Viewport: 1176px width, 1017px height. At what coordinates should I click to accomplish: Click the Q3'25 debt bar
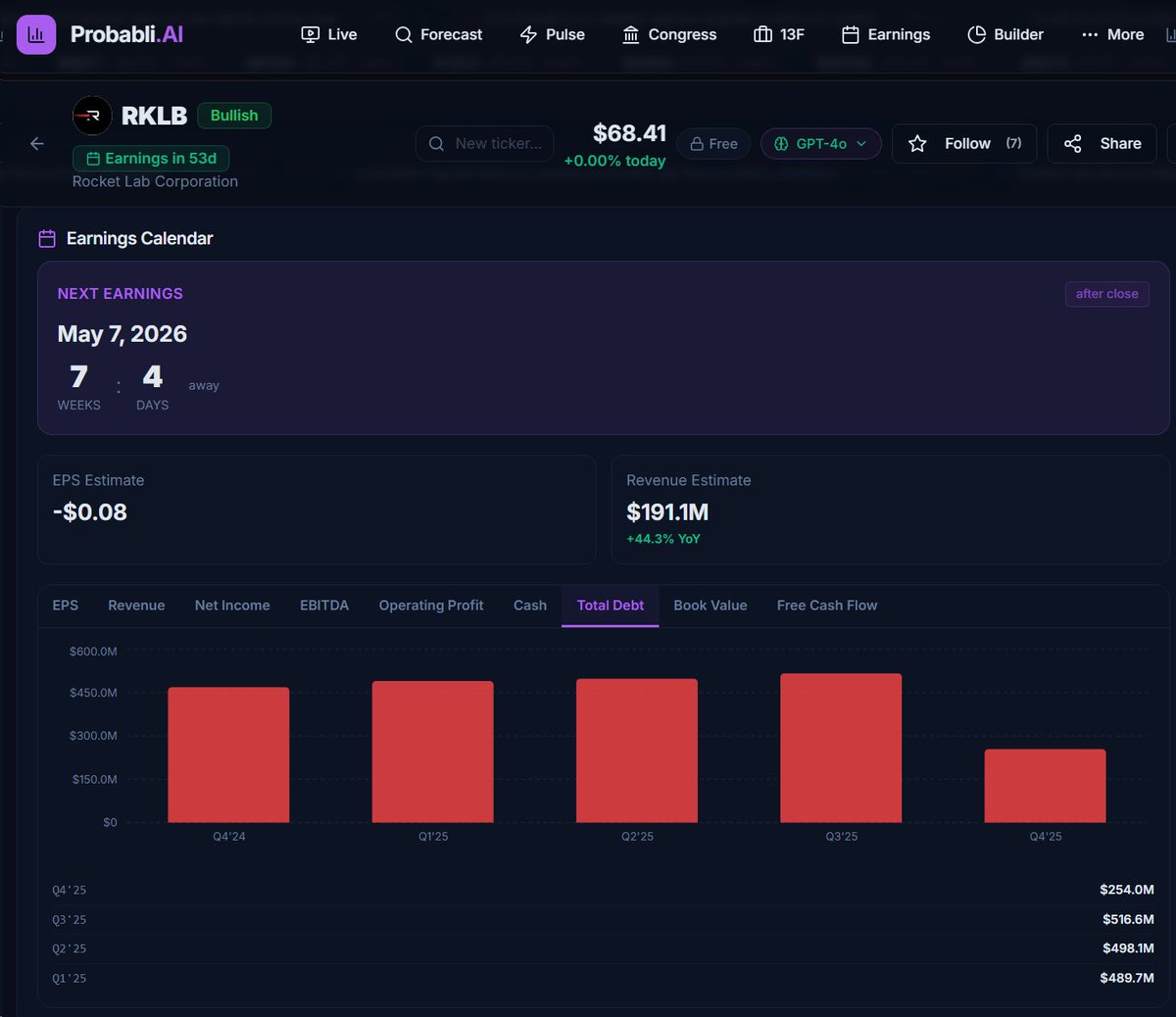(841, 748)
